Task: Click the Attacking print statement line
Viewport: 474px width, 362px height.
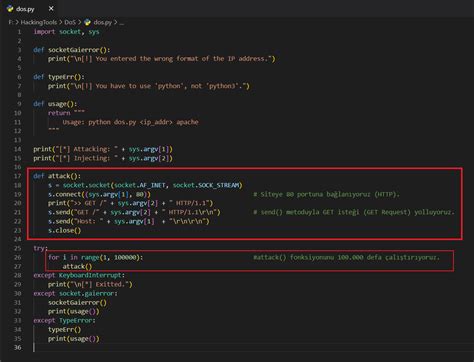Action: pos(103,149)
